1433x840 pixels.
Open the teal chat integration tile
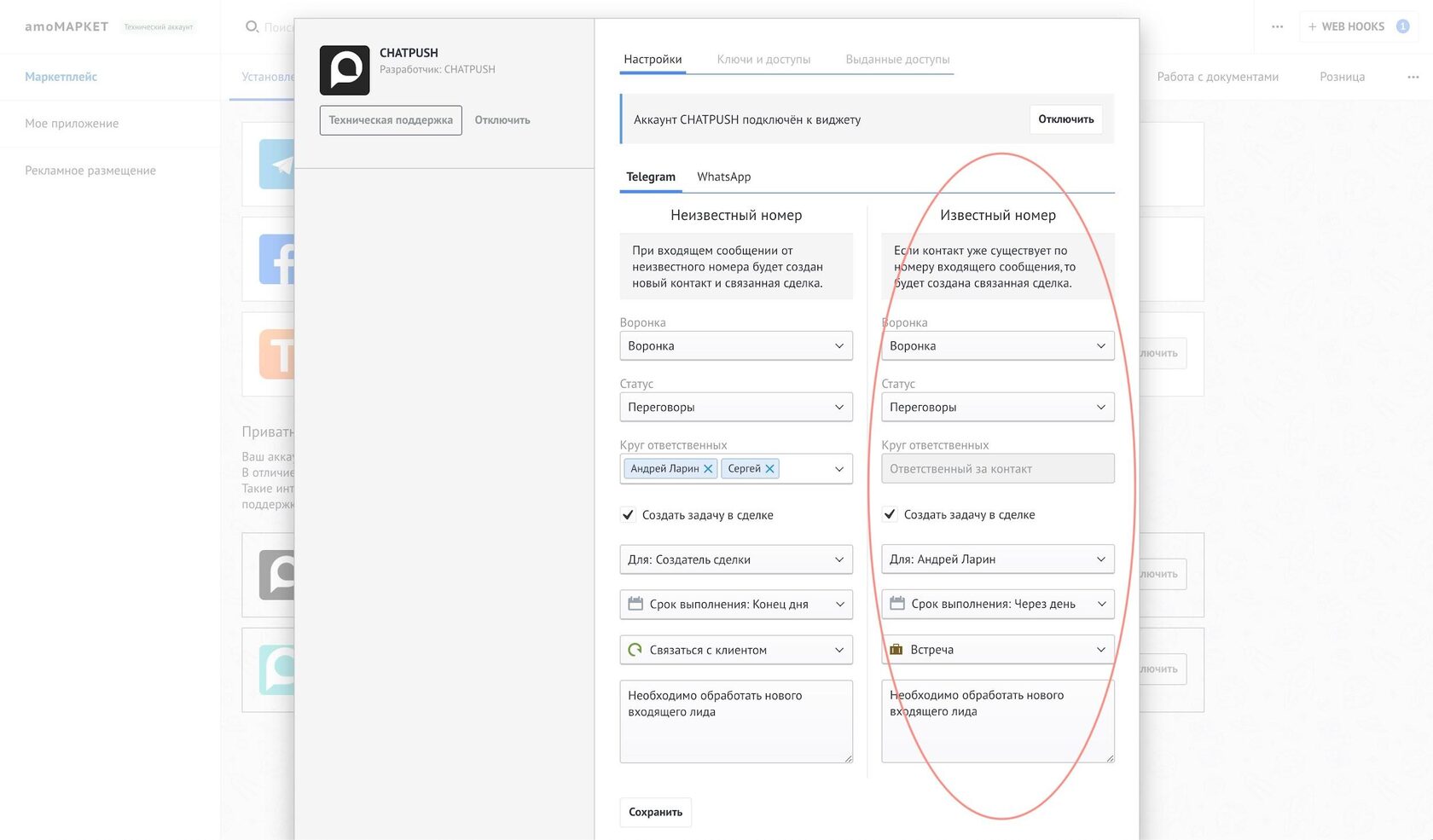click(x=276, y=669)
